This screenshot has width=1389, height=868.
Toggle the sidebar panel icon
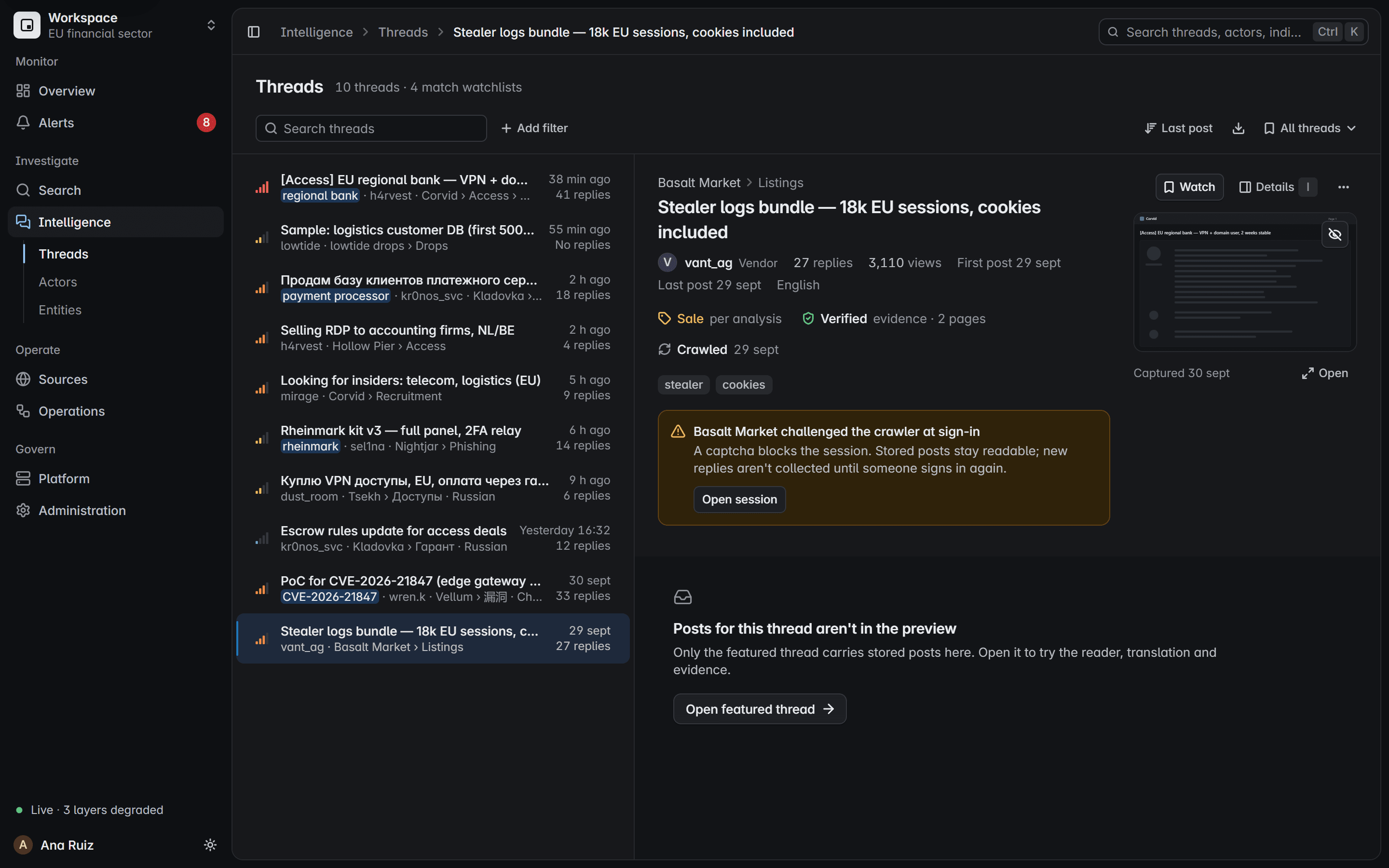coord(254,32)
